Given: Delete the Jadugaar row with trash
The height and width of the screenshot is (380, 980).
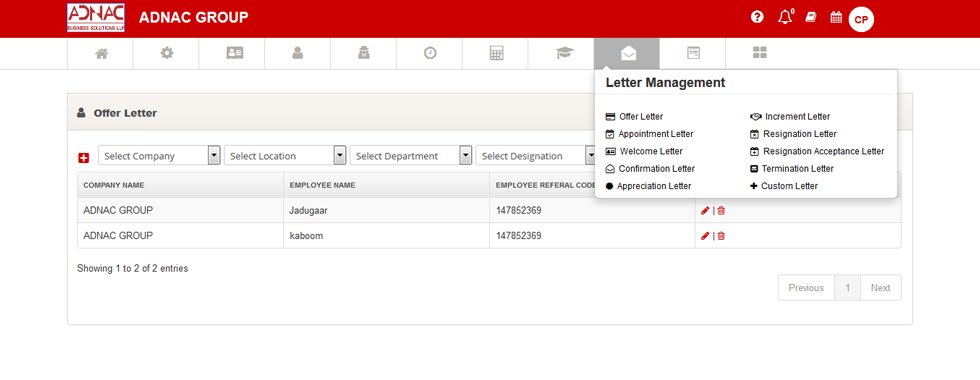Looking at the screenshot, I should click(x=721, y=211).
